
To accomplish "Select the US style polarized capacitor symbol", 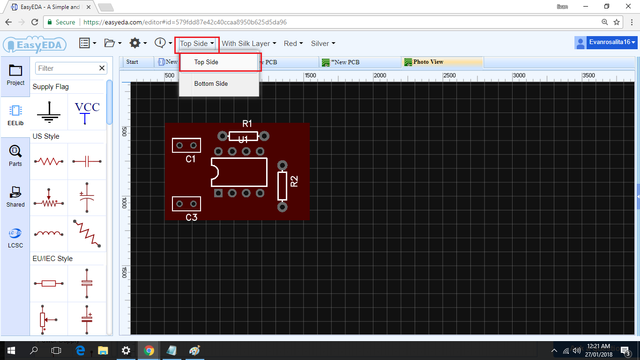I will 87,198.
